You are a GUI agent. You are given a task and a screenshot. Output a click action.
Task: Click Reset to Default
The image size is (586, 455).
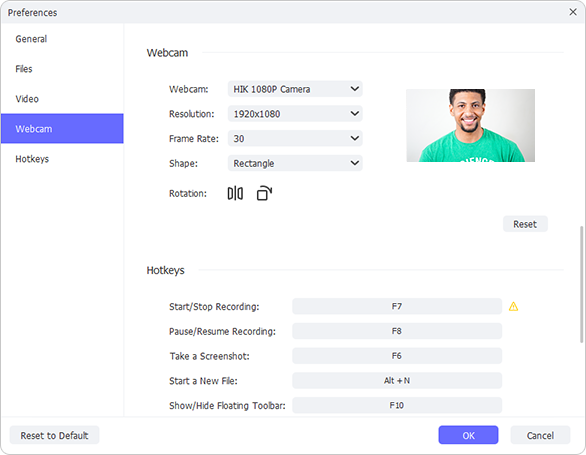(55, 435)
